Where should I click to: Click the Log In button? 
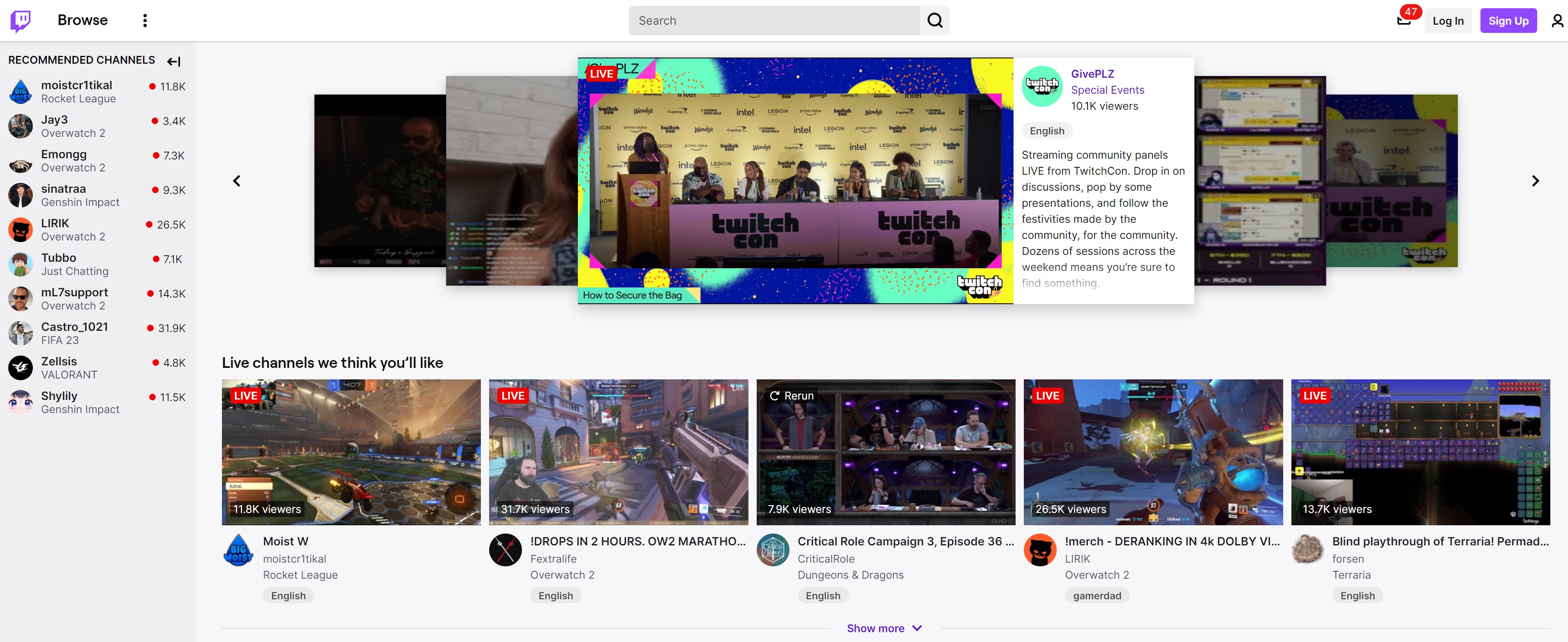pos(1448,21)
